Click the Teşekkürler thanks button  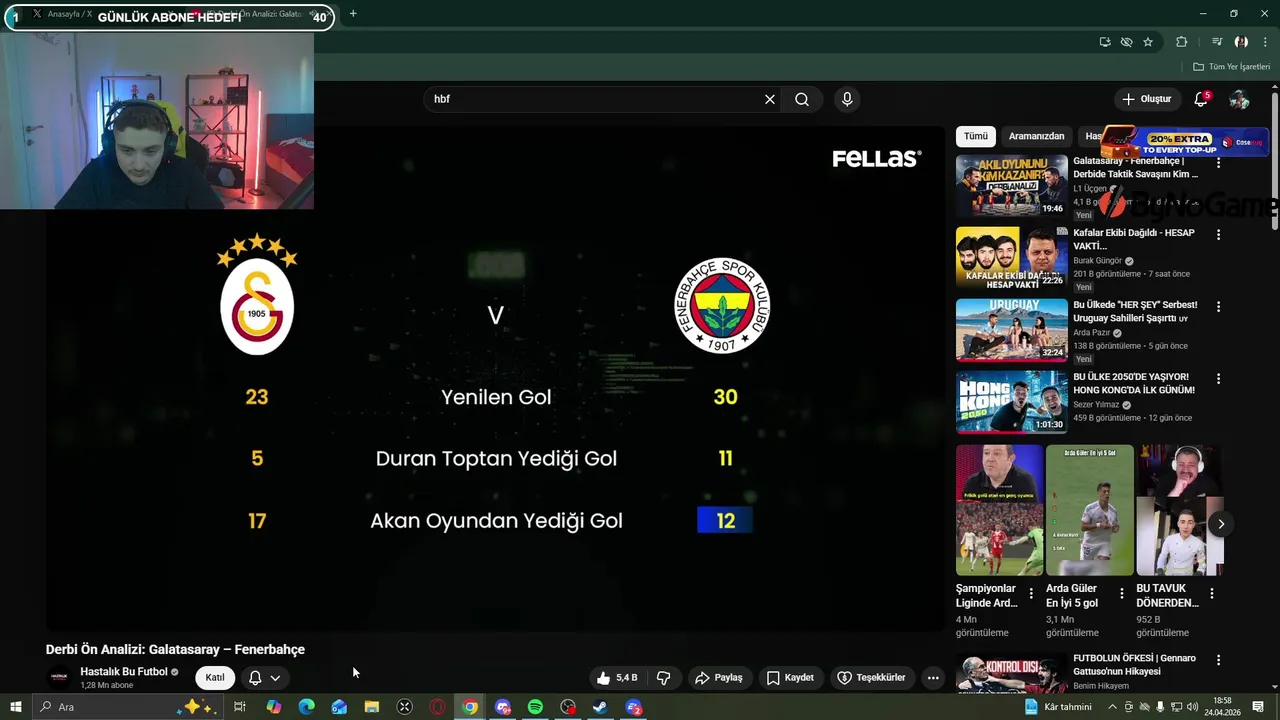872,678
